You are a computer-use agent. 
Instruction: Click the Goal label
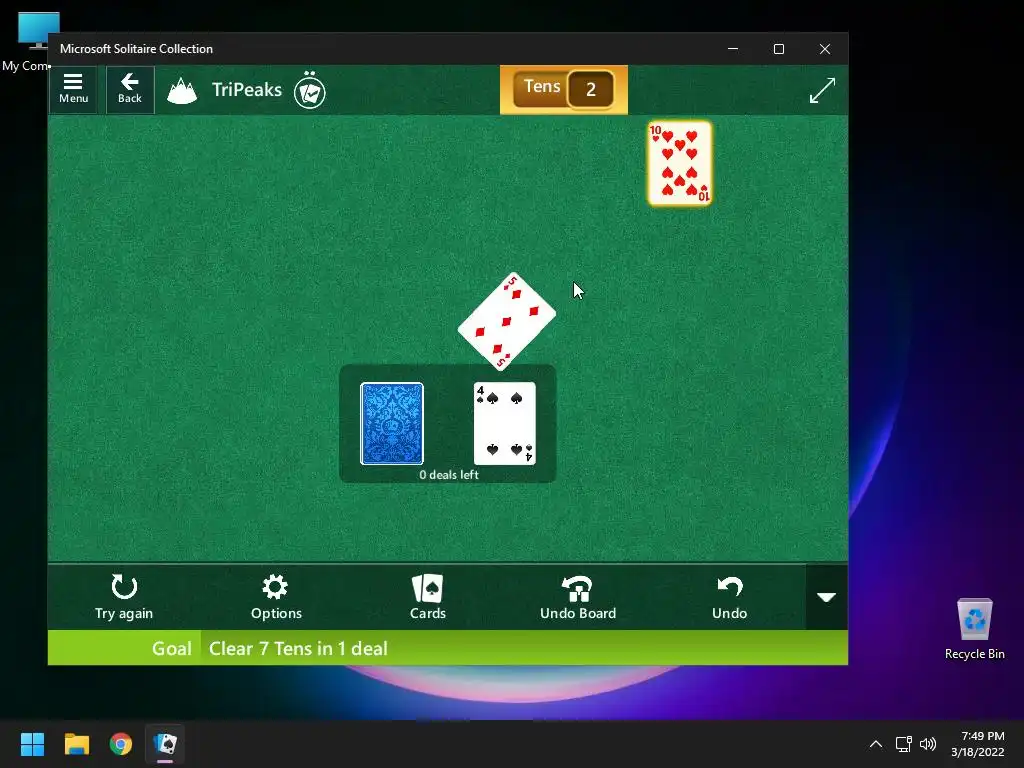[x=172, y=648]
